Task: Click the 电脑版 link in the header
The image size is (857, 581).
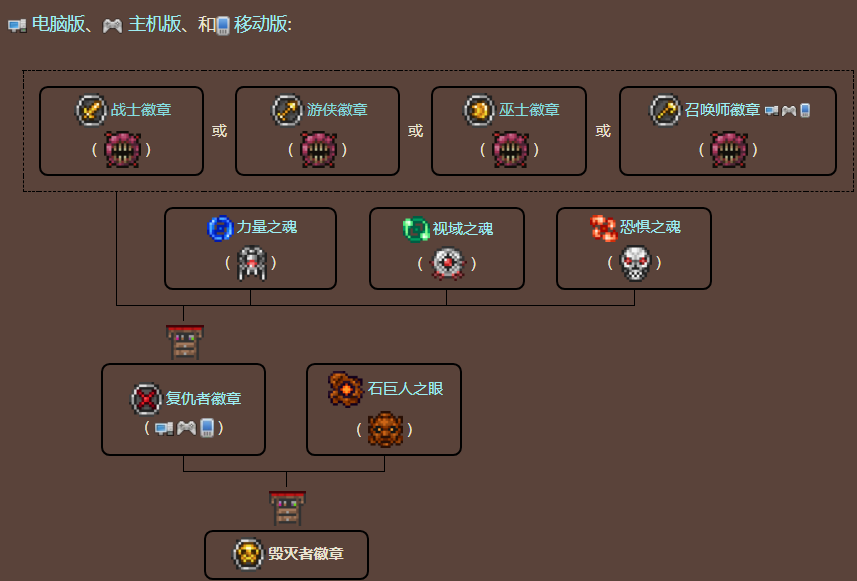Action: (x=58, y=24)
